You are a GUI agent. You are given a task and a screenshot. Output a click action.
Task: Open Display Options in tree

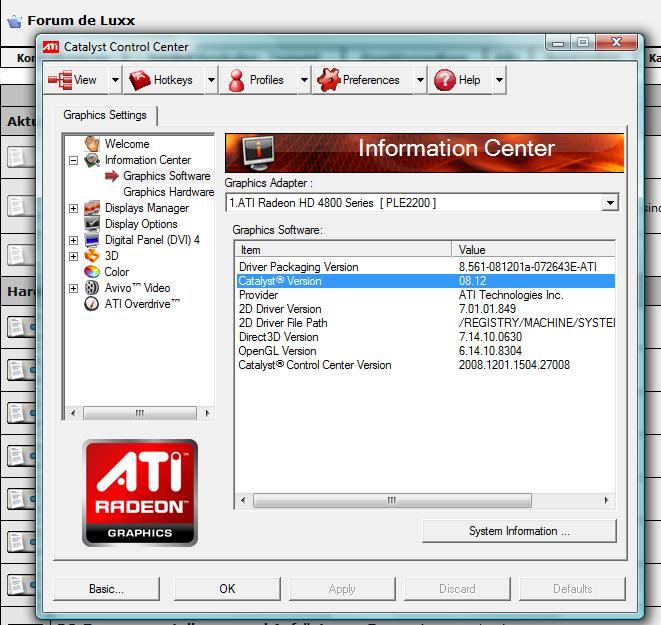pos(141,224)
